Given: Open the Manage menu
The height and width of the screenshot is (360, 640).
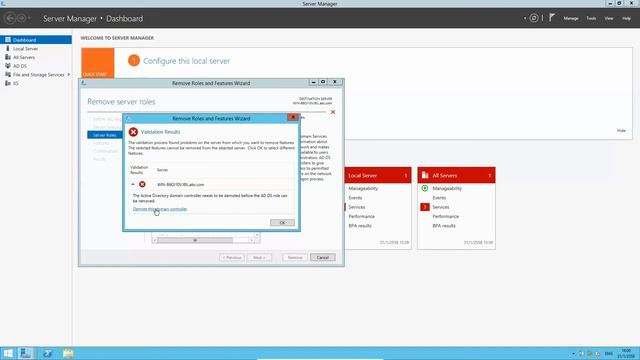Looking at the screenshot, I should tap(571, 18).
